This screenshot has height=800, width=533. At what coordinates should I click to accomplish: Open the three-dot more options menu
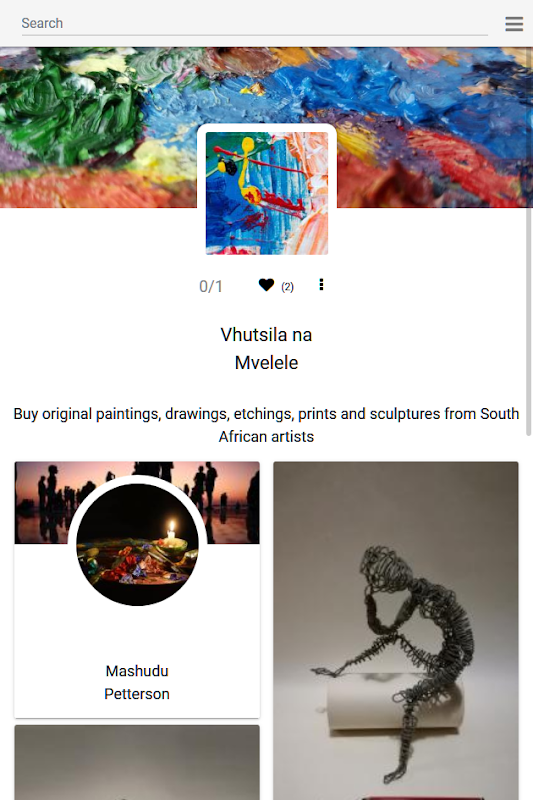click(x=321, y=285)
